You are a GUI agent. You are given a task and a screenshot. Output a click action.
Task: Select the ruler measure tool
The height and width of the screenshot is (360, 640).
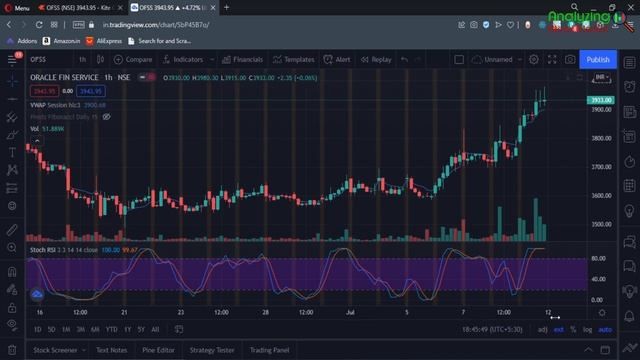point(12,230)
